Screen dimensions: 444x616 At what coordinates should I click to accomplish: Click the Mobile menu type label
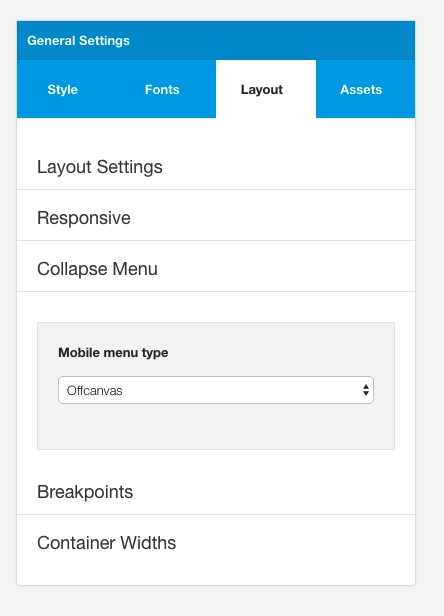click(113, 352)
